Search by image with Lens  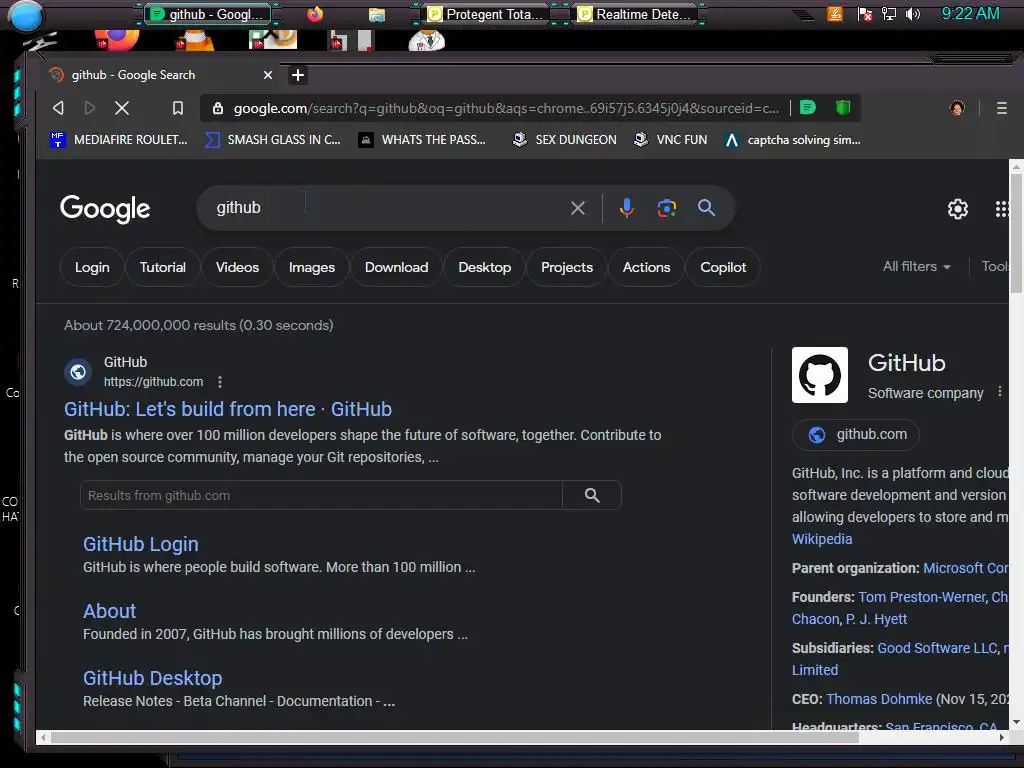coord(666,208)
